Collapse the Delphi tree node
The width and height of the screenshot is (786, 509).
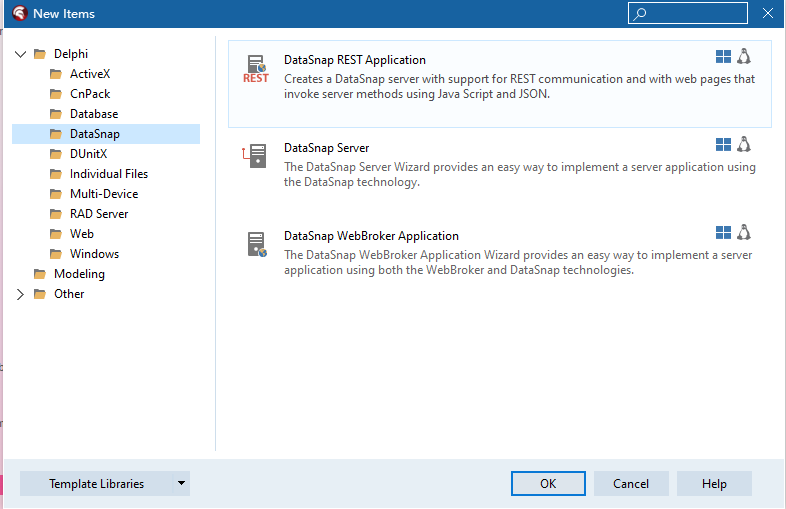[x=21, y=54]
